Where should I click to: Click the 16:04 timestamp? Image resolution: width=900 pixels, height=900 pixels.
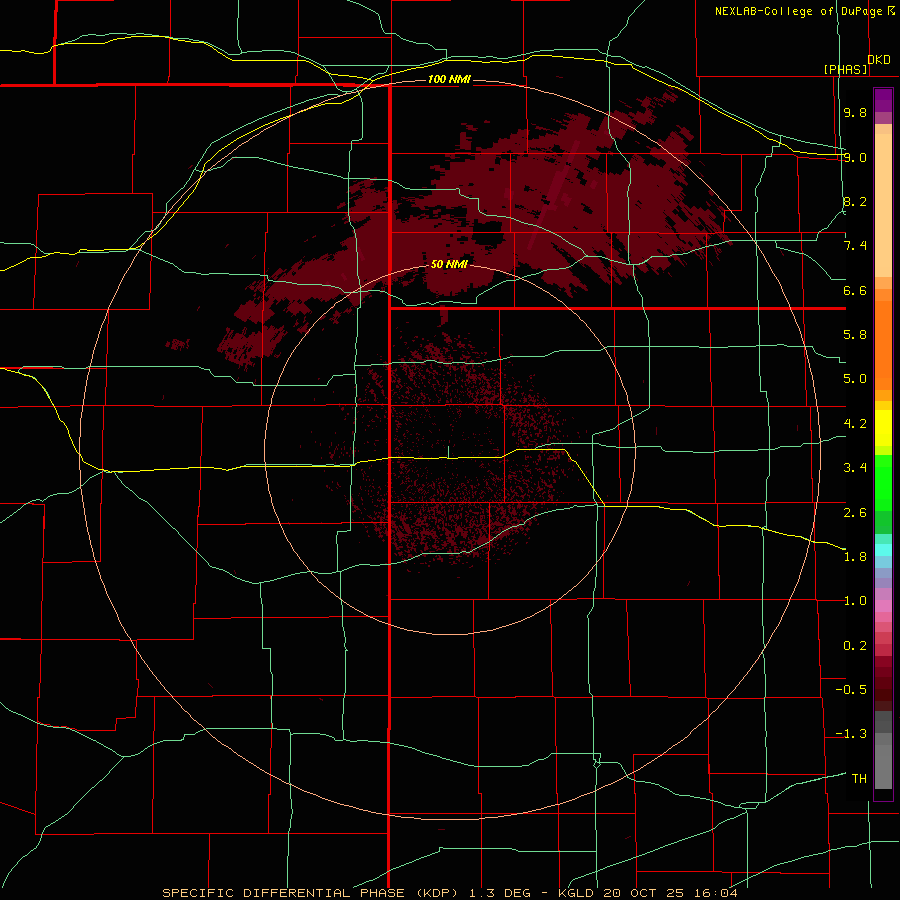714,893
